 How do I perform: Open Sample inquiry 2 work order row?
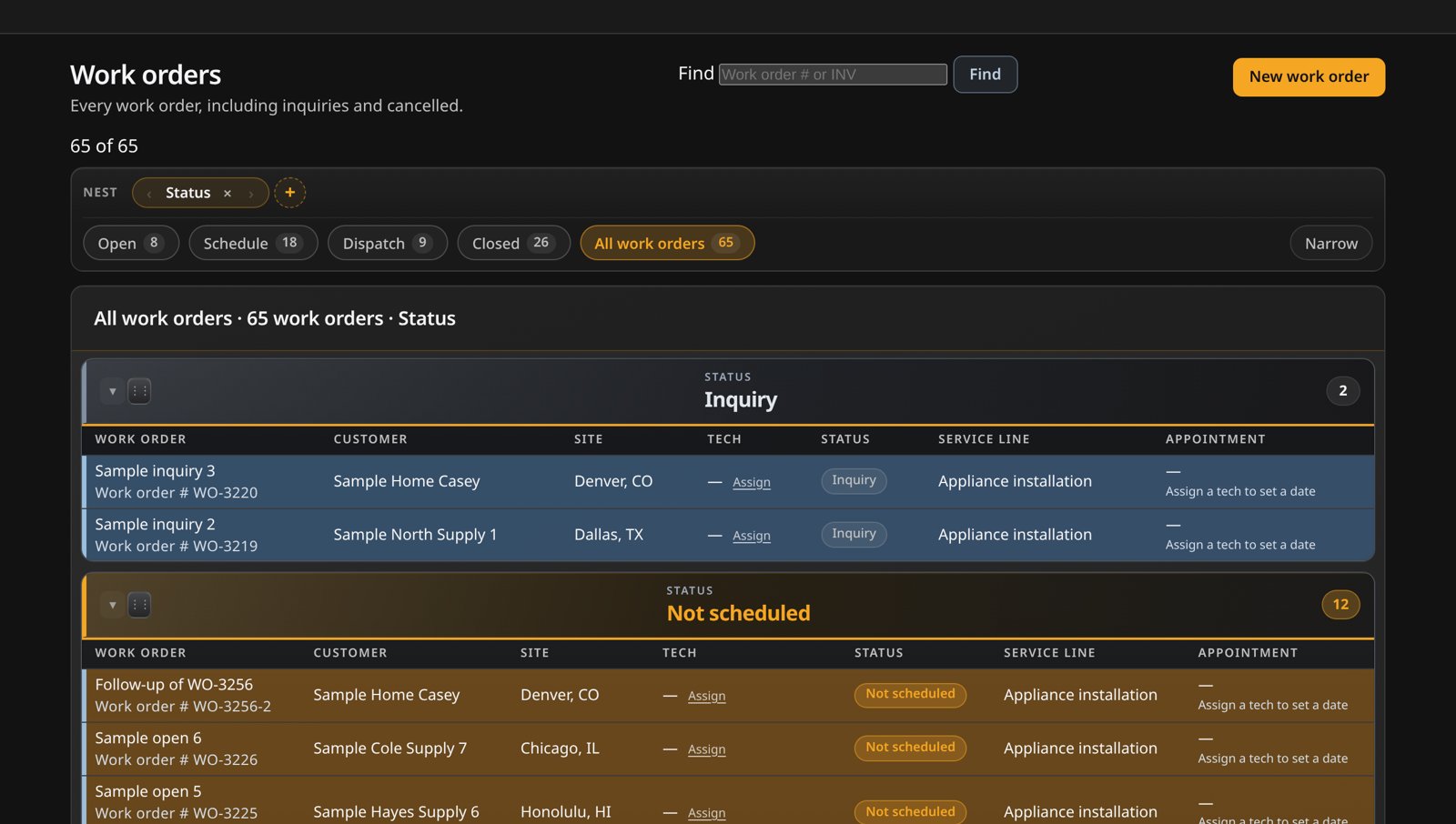(728, 535)
